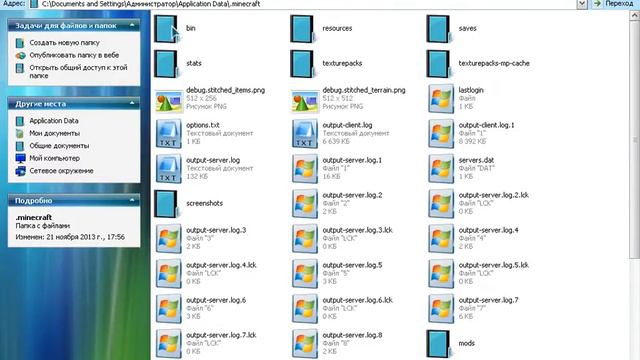Image resolution: width=640 pixels, height=360 pixels.
Task: Open the bin folder icon
Action: tap(166, 29)
